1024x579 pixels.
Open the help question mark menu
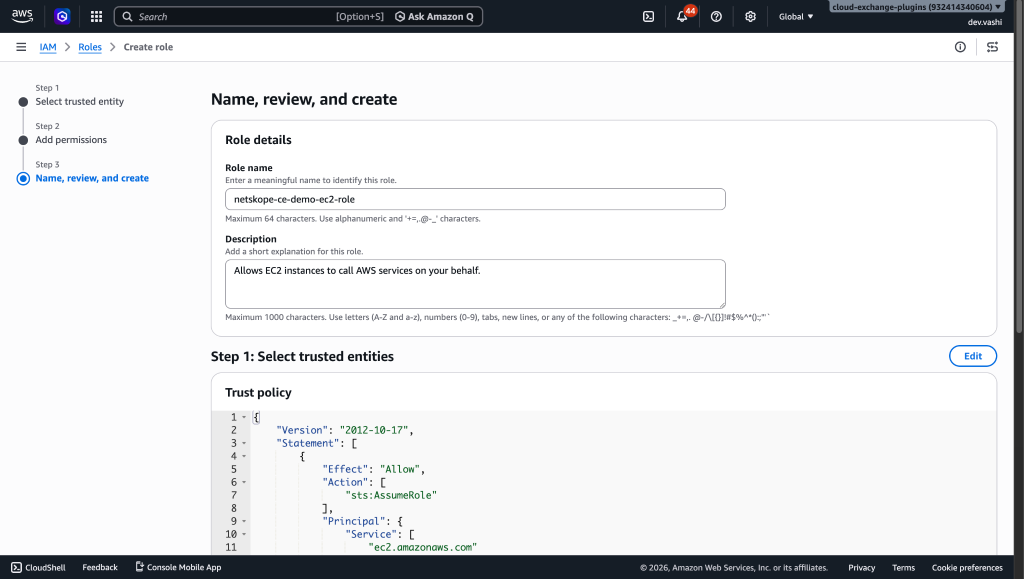(x=716, y=16)
